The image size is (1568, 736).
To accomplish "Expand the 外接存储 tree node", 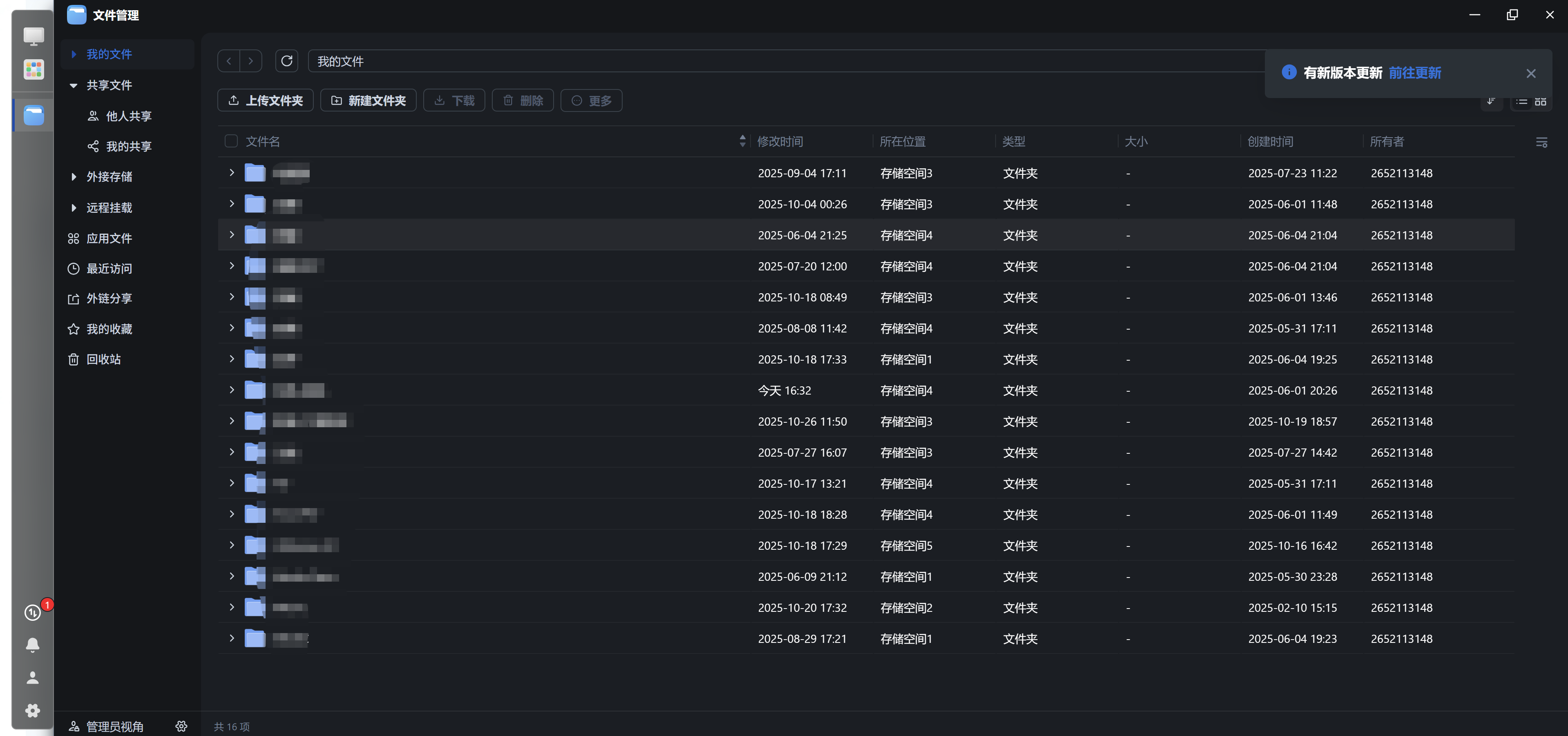I will (74, 176).
